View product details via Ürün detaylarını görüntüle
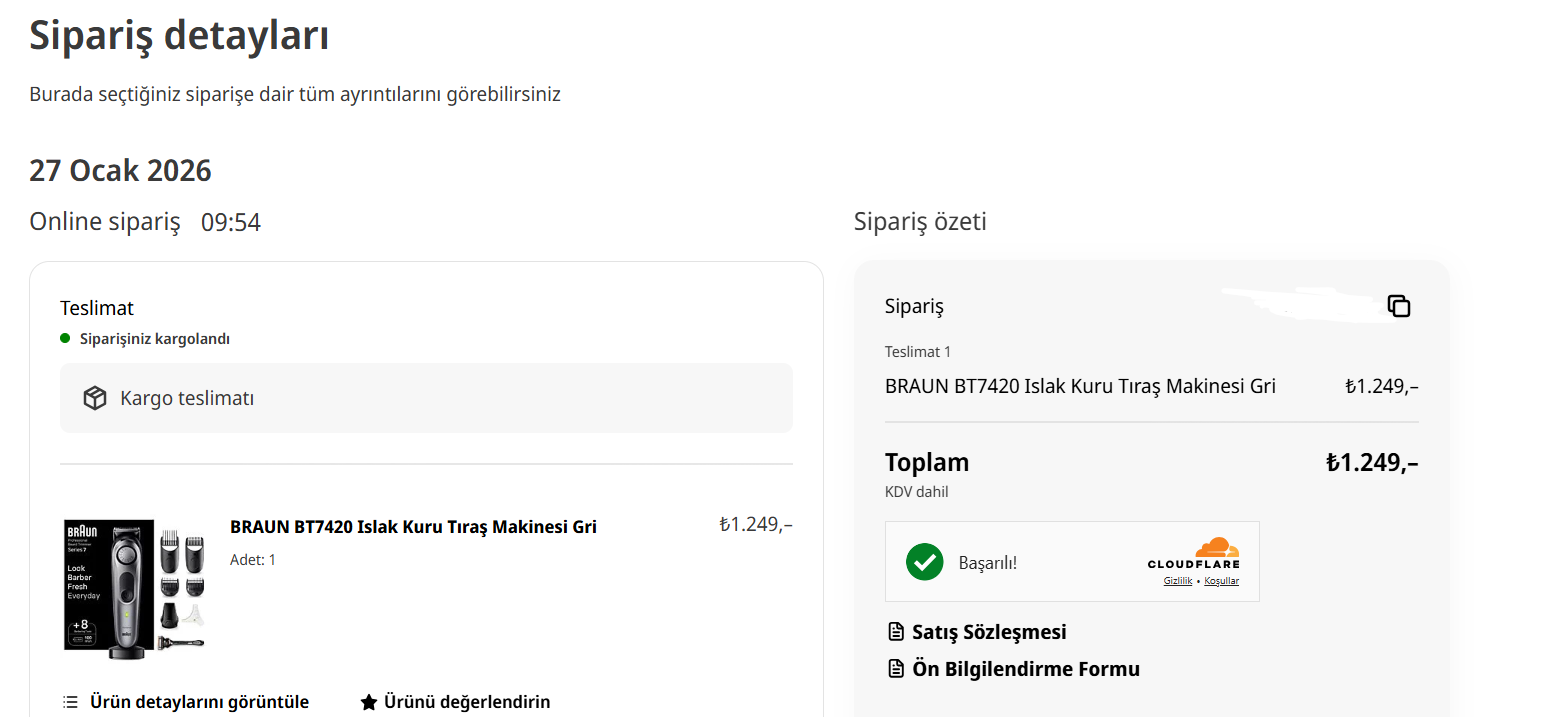Image resolution: width=1543 pixels, height=717 pixels. (x=199, y=702)
